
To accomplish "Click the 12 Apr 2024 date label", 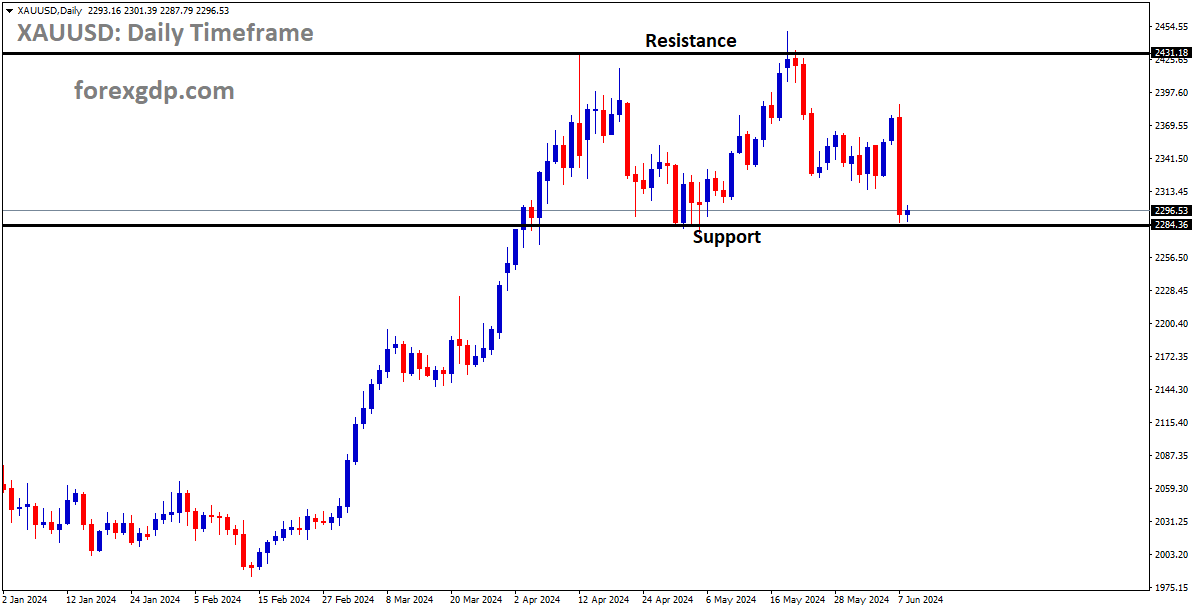I will click(x=603, y=600).
